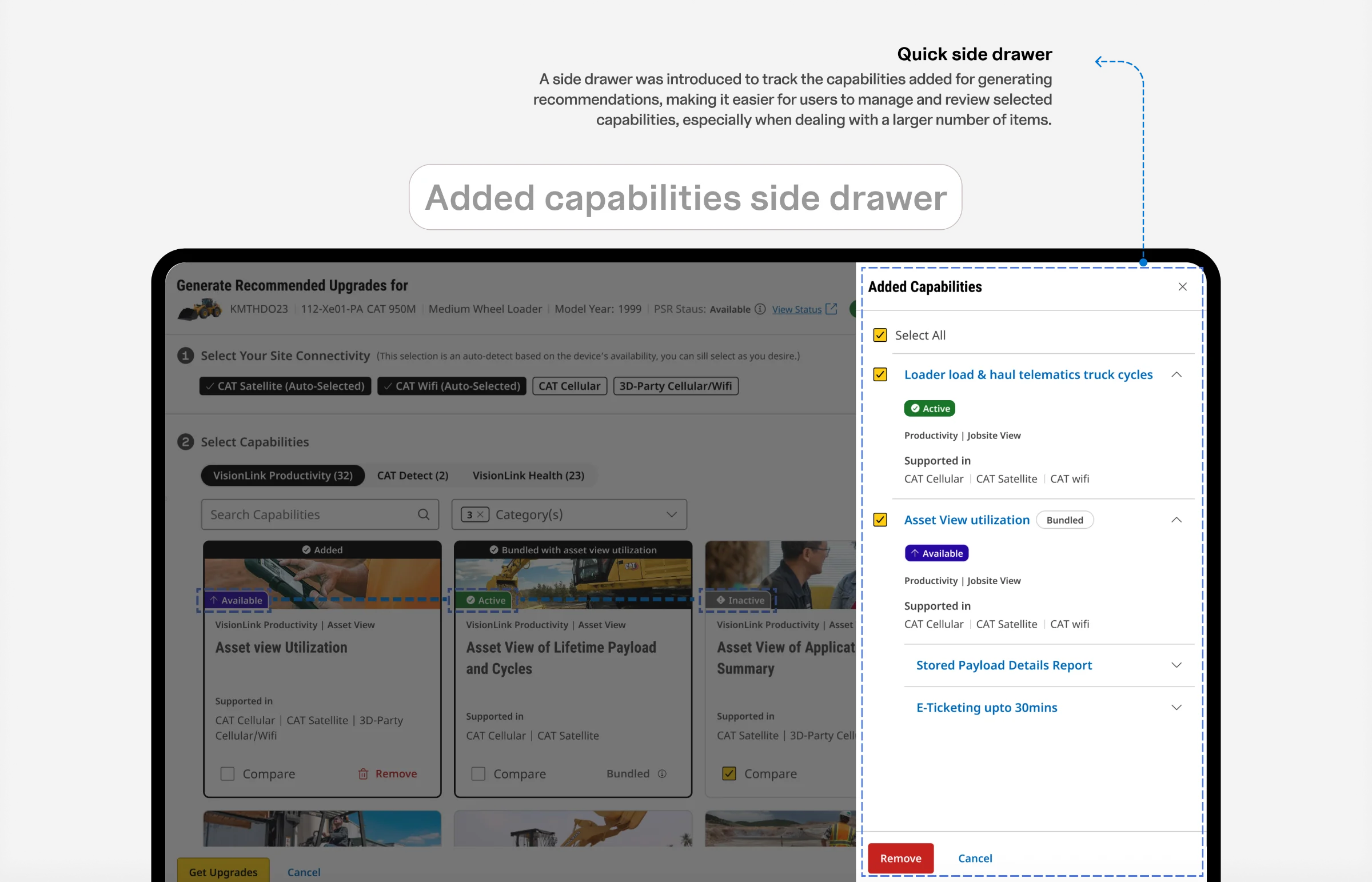The width and height of the screenshot is (1372, 882).
Task: Click the Bundled info icon on Lifetime Payload card
Action: (662, 774)
